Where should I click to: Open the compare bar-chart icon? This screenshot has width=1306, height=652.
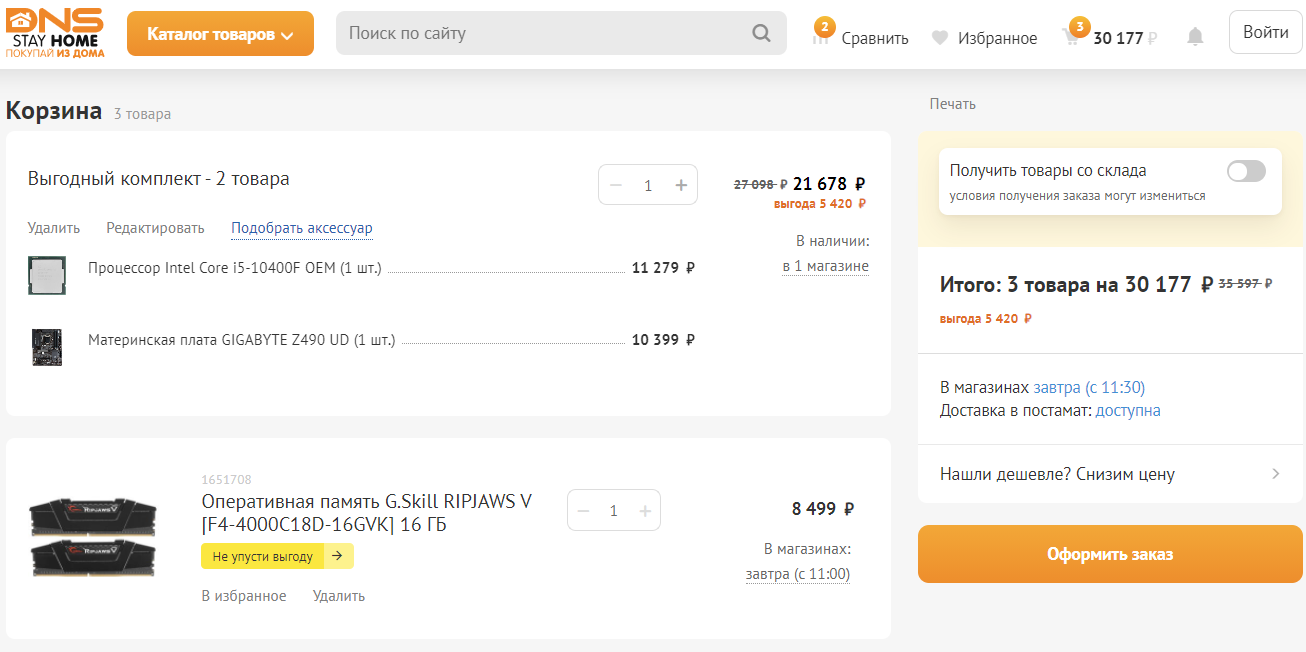[x=821, y=38]
